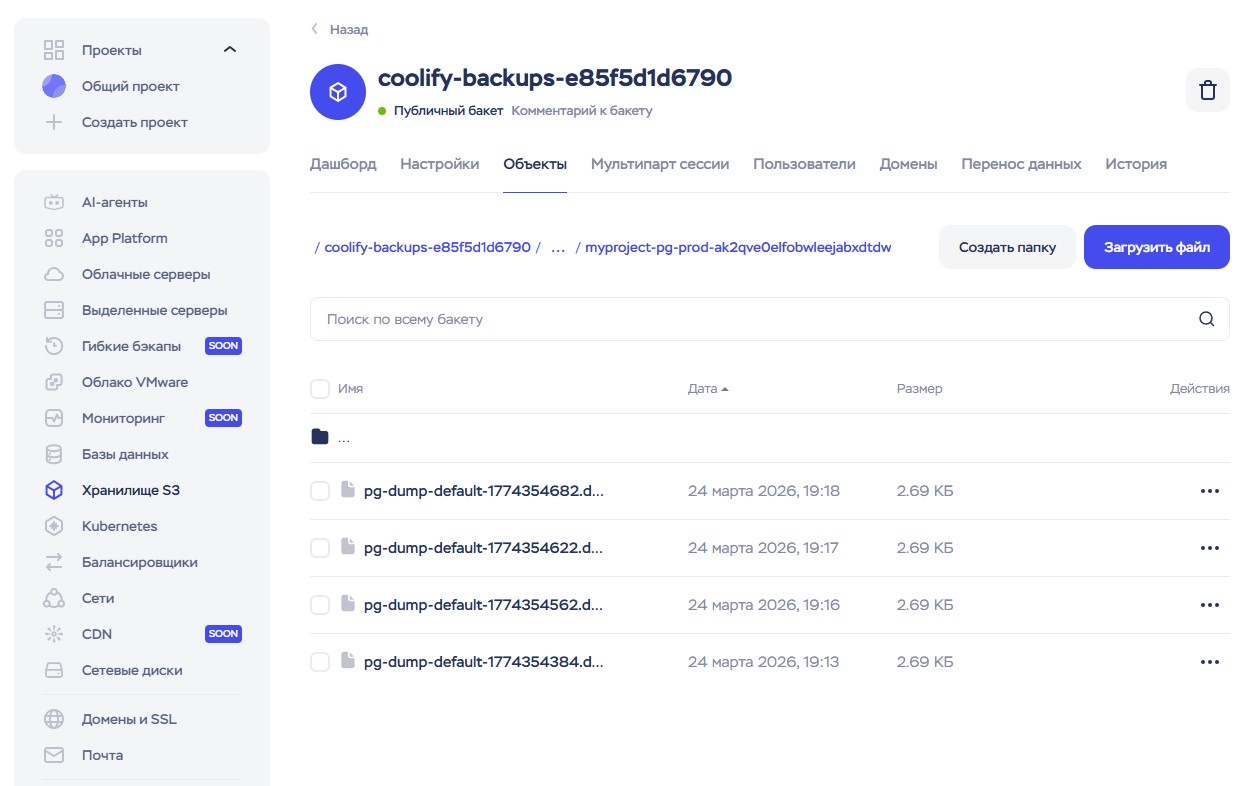This screenshot has width=1251, height=786.
Task: Click the Базы данных database icon
Action: (54, 454)
